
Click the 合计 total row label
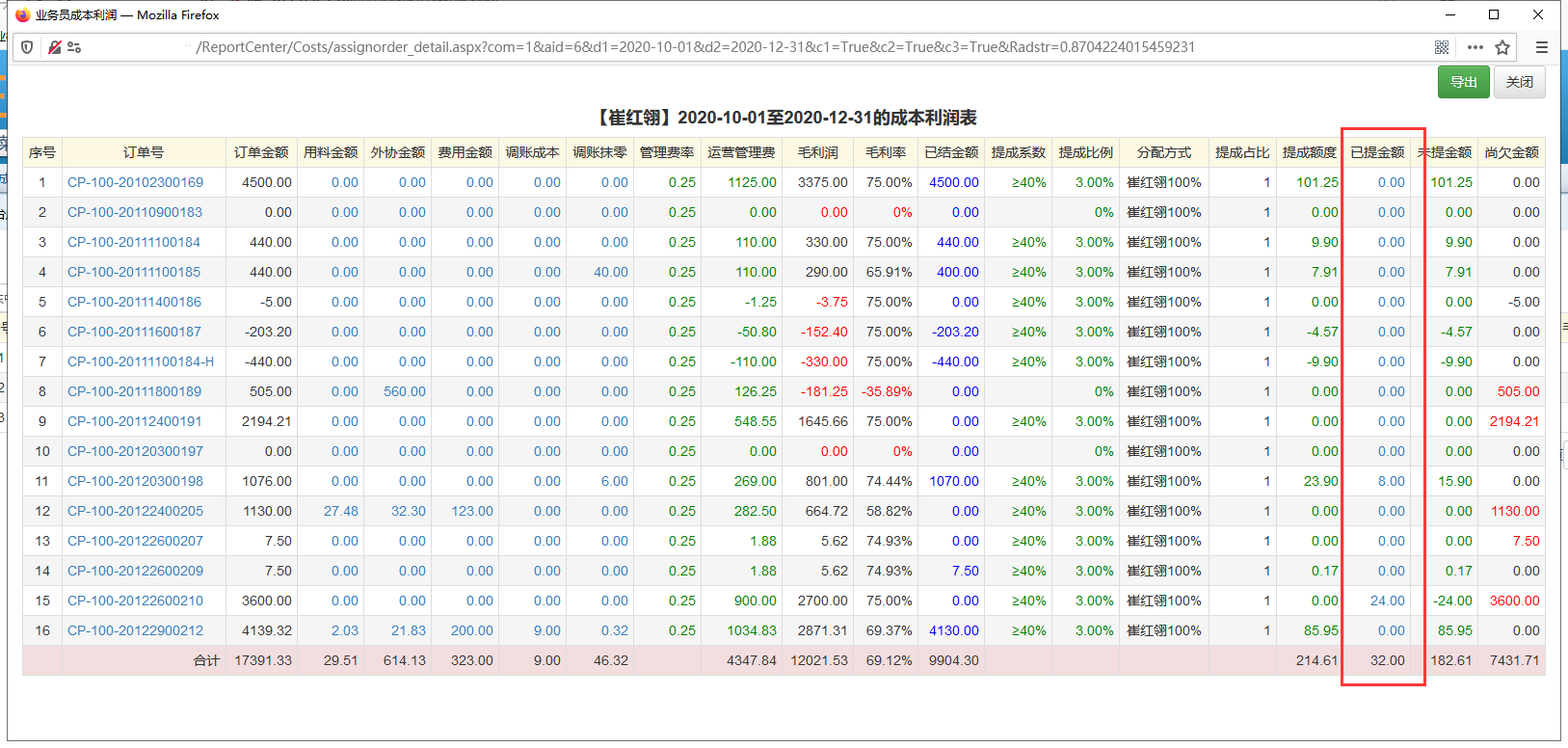[x=207, y=660]
